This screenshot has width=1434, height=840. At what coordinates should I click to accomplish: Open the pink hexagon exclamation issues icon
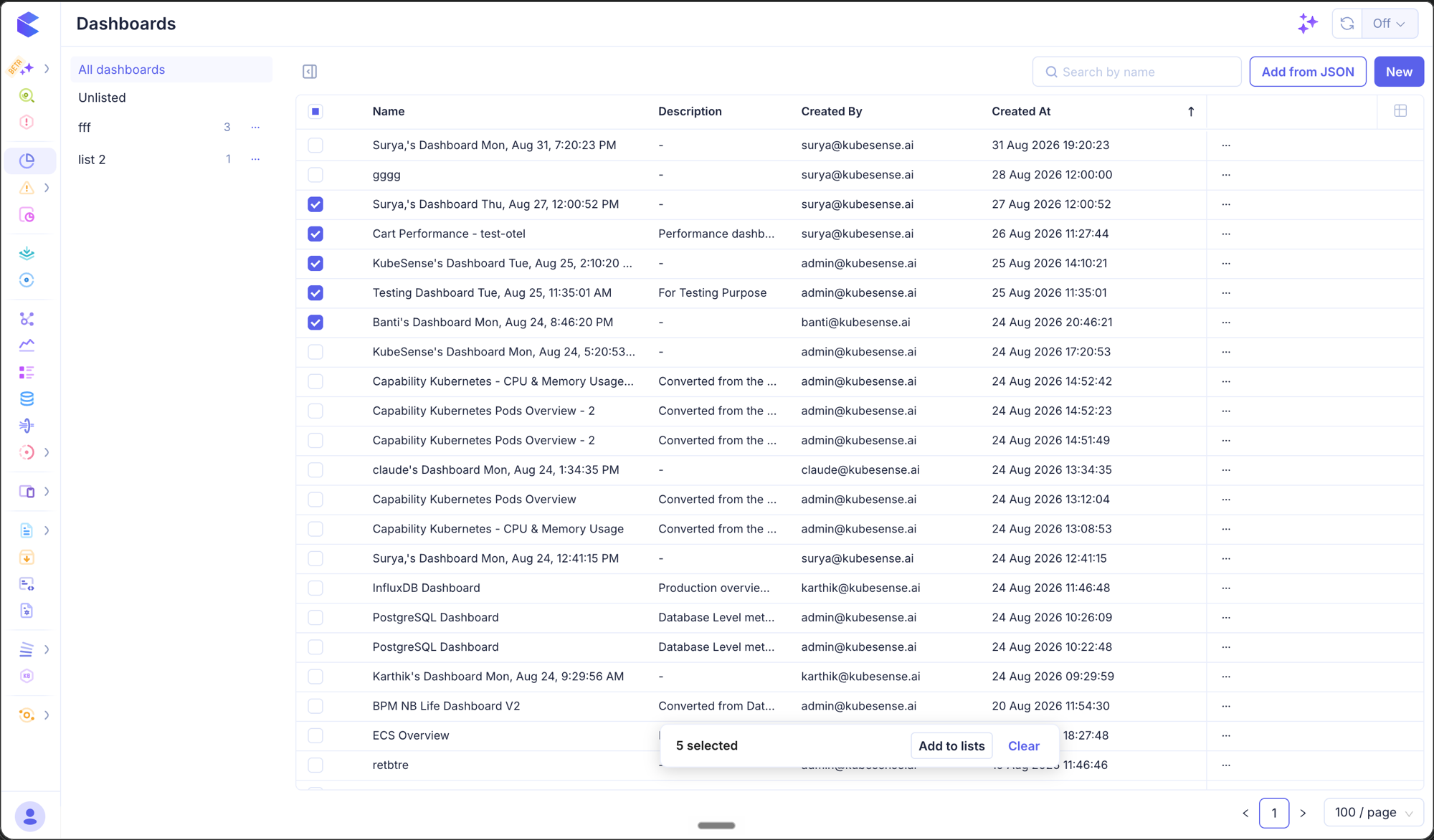click(x=27, y=122)
